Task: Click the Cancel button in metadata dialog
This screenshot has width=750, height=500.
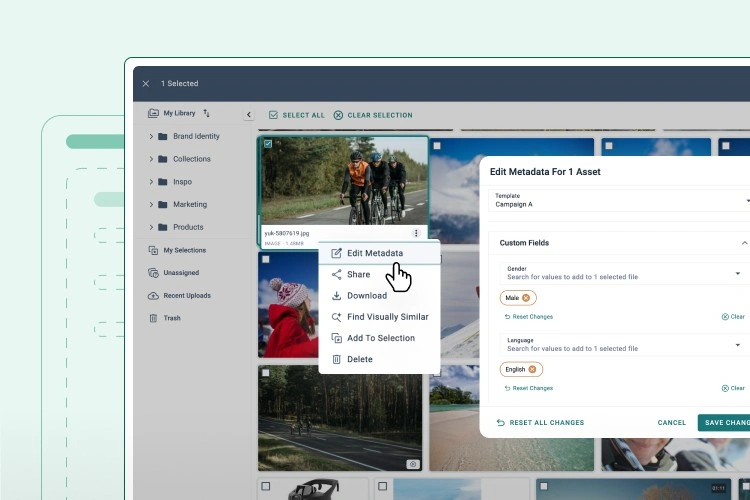Action: [672, 422]
